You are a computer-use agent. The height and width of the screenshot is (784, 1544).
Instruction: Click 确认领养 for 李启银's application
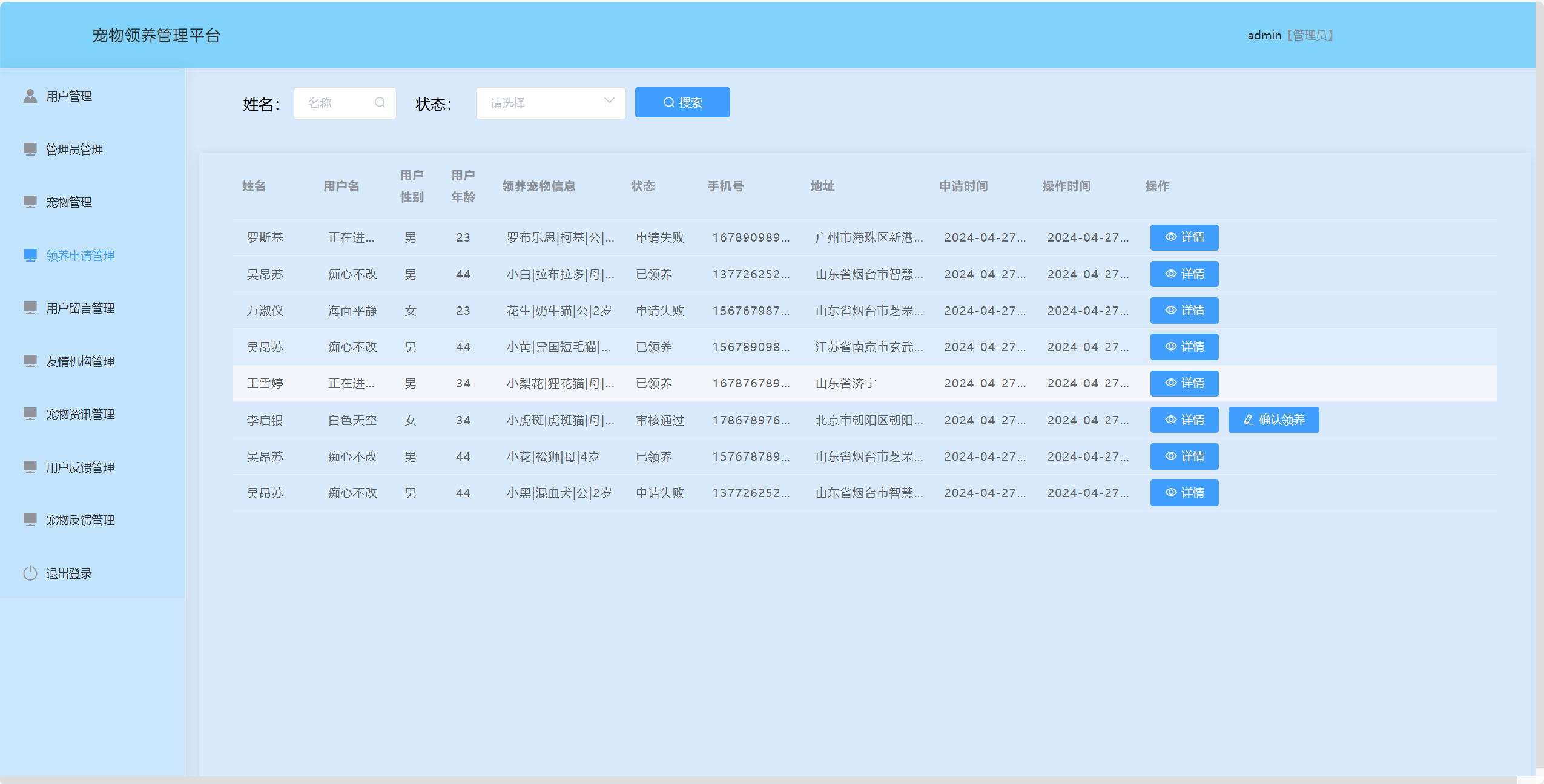tap(1273, 420)
